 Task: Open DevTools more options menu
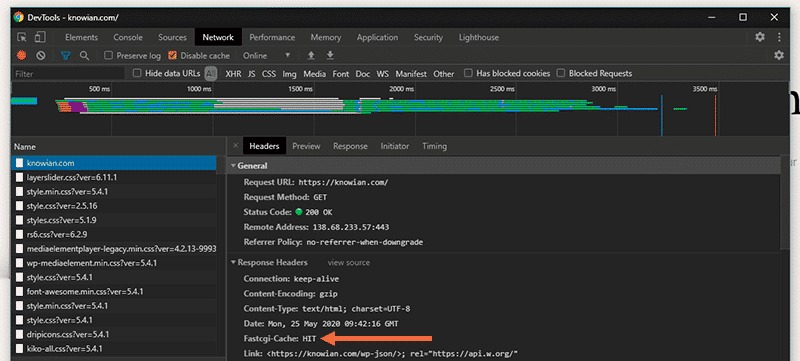(779, 37)
